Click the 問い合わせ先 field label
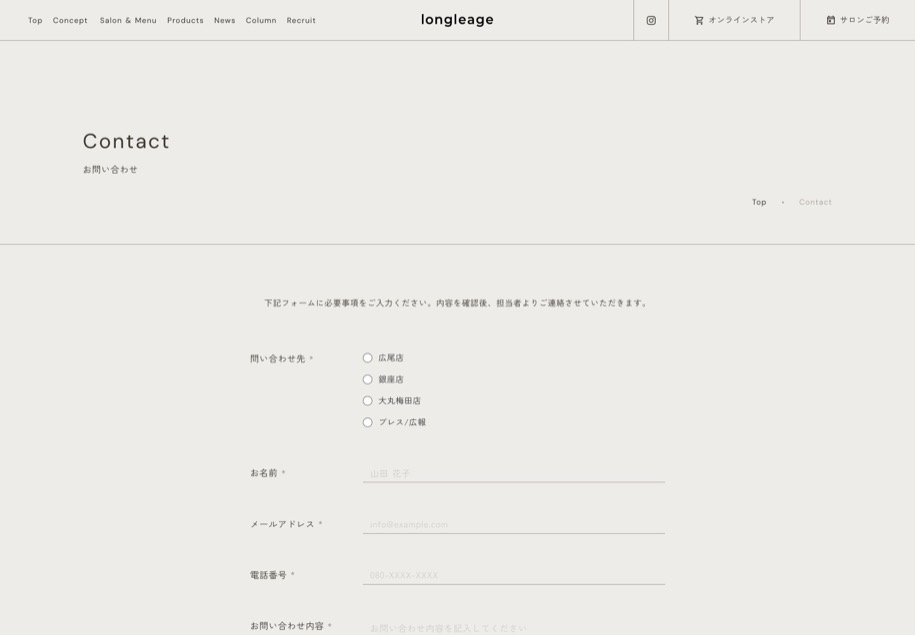 coord(278,358)
